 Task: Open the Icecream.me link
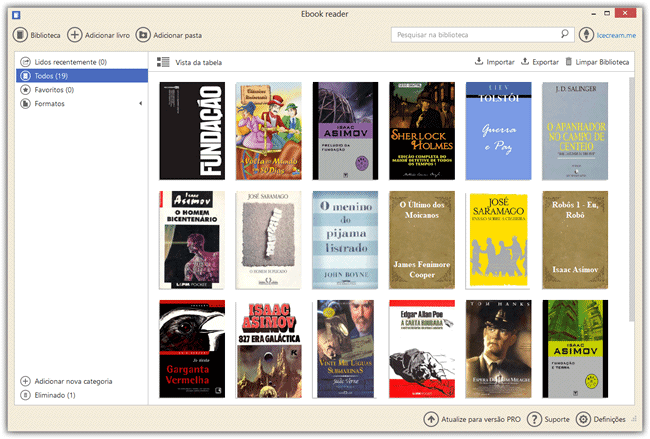(614, 35)
